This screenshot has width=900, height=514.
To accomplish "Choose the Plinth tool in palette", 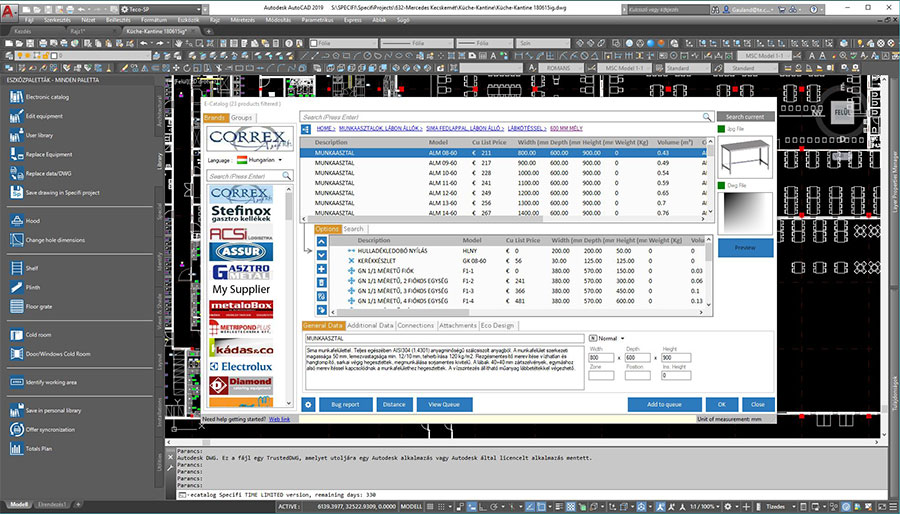I will [x=16, y=287].
